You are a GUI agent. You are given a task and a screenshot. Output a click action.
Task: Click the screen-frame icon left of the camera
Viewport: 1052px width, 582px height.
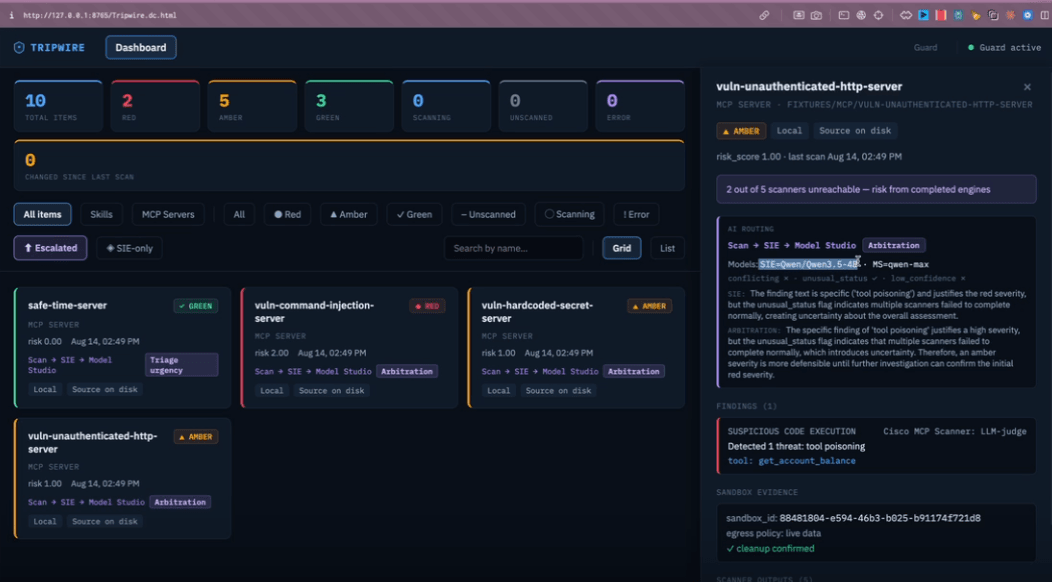click(x=798, y=15)
